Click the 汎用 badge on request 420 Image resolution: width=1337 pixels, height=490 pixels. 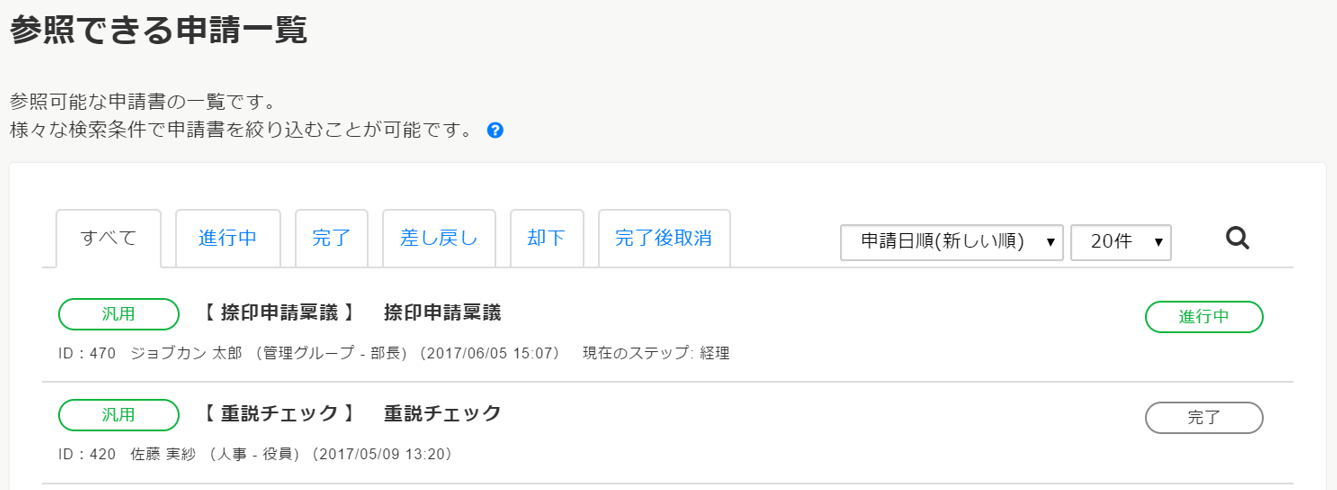(x=119, y=414)
